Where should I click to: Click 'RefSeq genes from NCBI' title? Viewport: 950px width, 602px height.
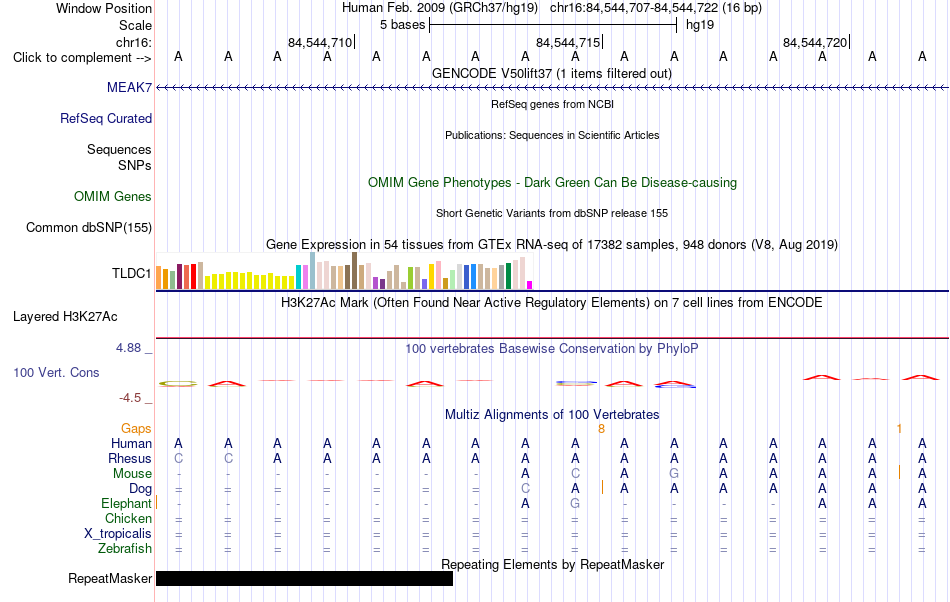pos(552,104)
